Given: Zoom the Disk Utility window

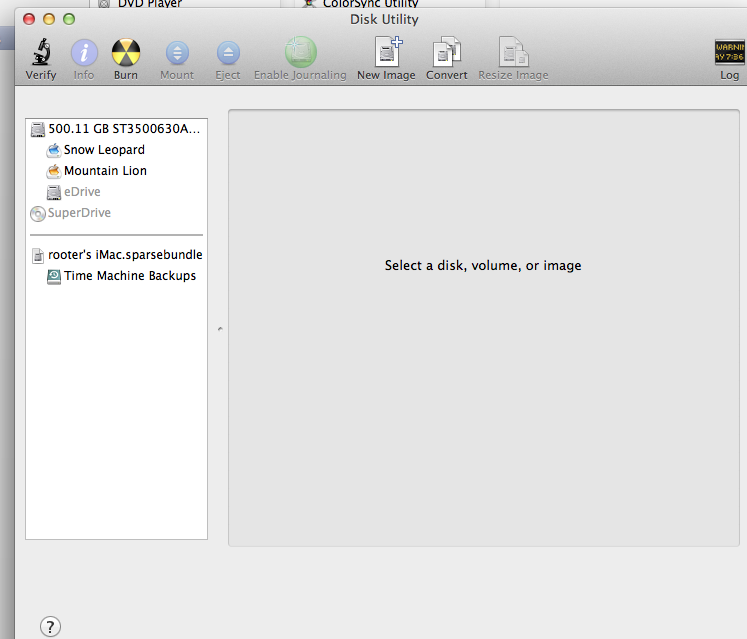Looking at the screenshot, I should (x=69, y=19).
